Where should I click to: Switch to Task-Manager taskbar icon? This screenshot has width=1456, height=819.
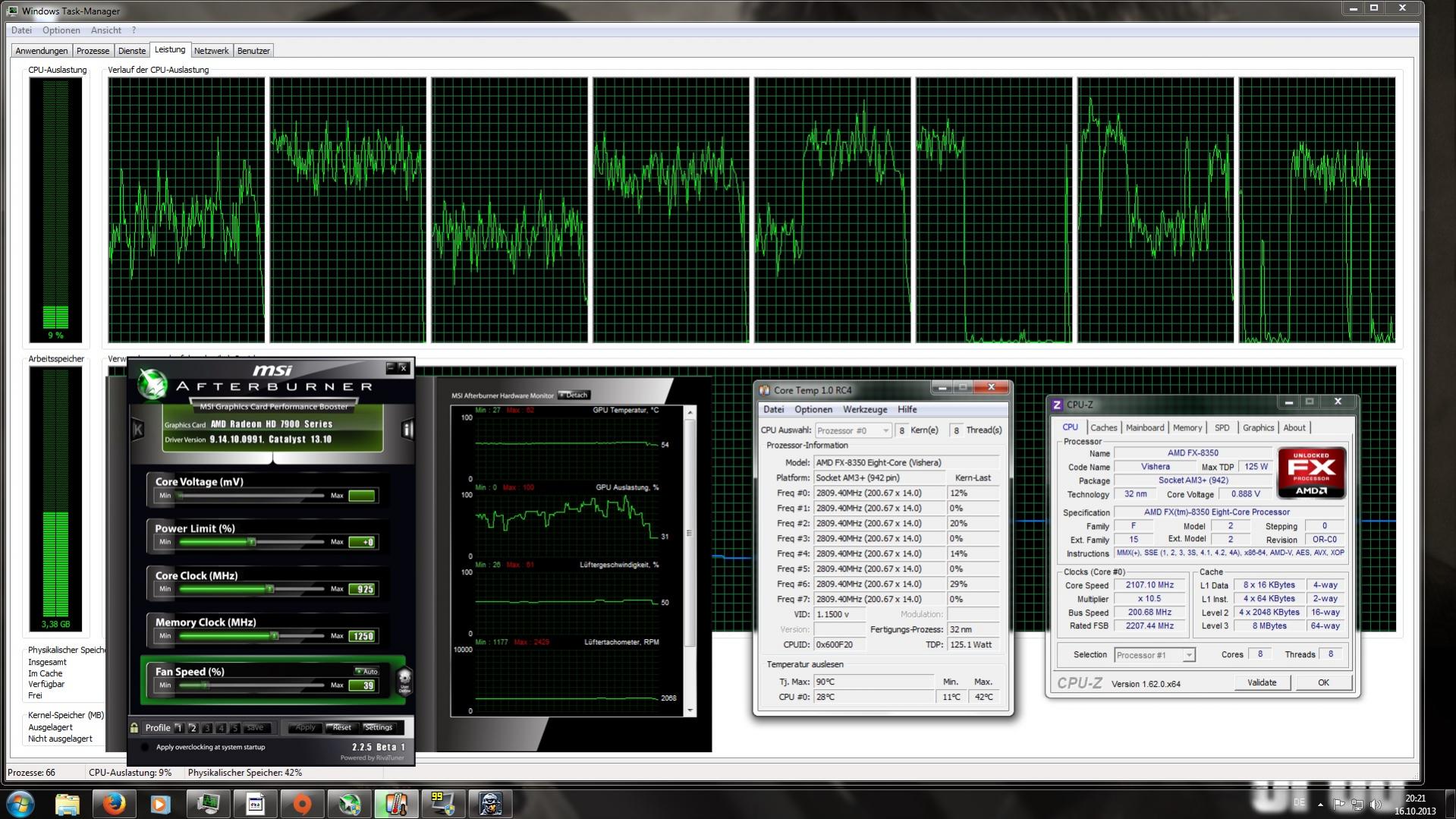point(208,804)
